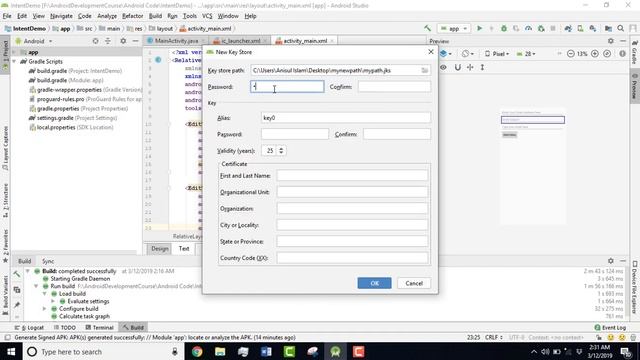
Task: Click the Make Project hammer icon
Action: pyautogui.click(x=427, y=28)
